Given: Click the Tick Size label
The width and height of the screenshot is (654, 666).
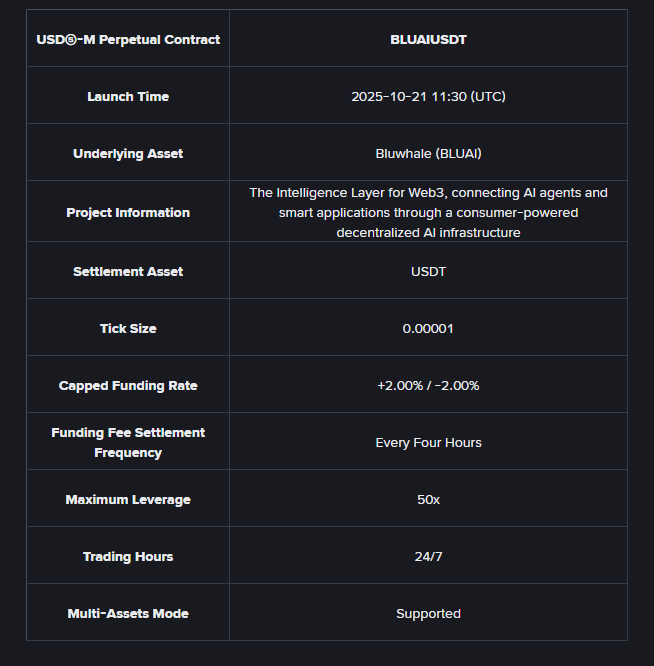Looking at the screenshot, I should coord(128,329).
